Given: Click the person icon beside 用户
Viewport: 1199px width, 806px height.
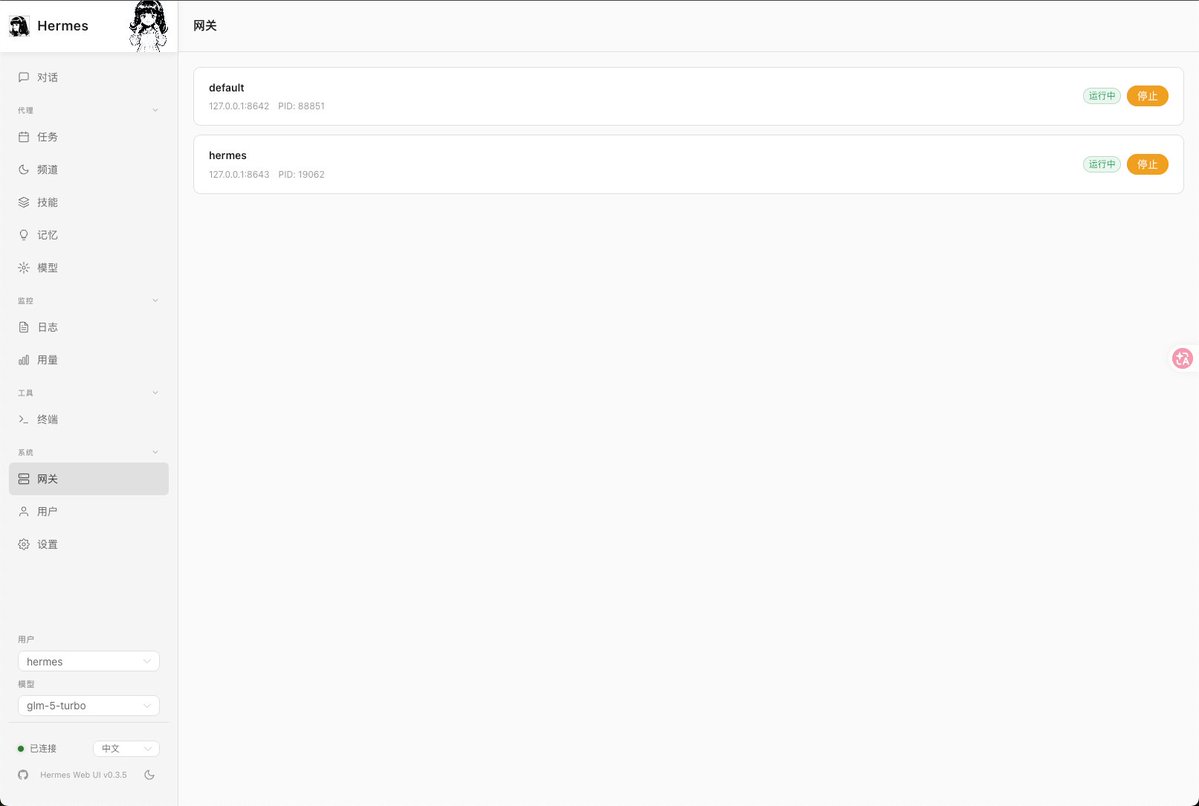Looking at the screenshot, I should click(x=24, y=512).
